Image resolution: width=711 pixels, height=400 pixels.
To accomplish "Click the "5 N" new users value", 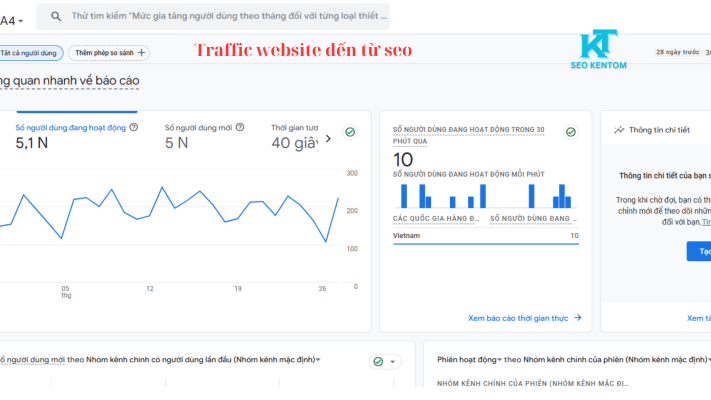I will (x=176, y=143).
